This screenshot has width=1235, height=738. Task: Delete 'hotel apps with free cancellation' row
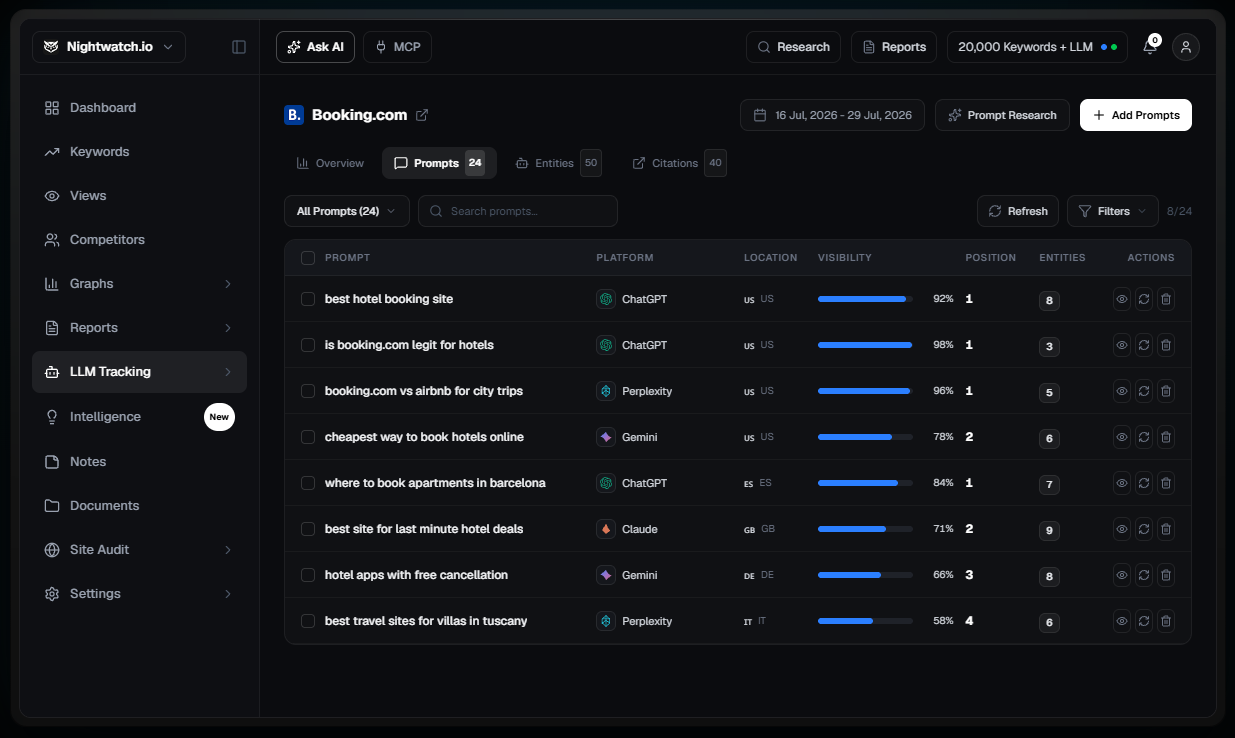(1166, 575)
